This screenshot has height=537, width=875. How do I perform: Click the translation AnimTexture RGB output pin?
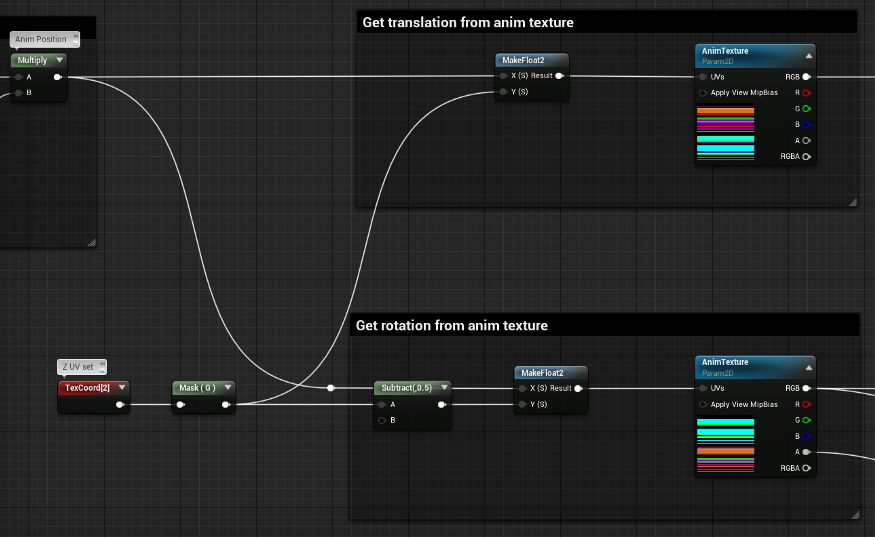click(x=806, y=77)
